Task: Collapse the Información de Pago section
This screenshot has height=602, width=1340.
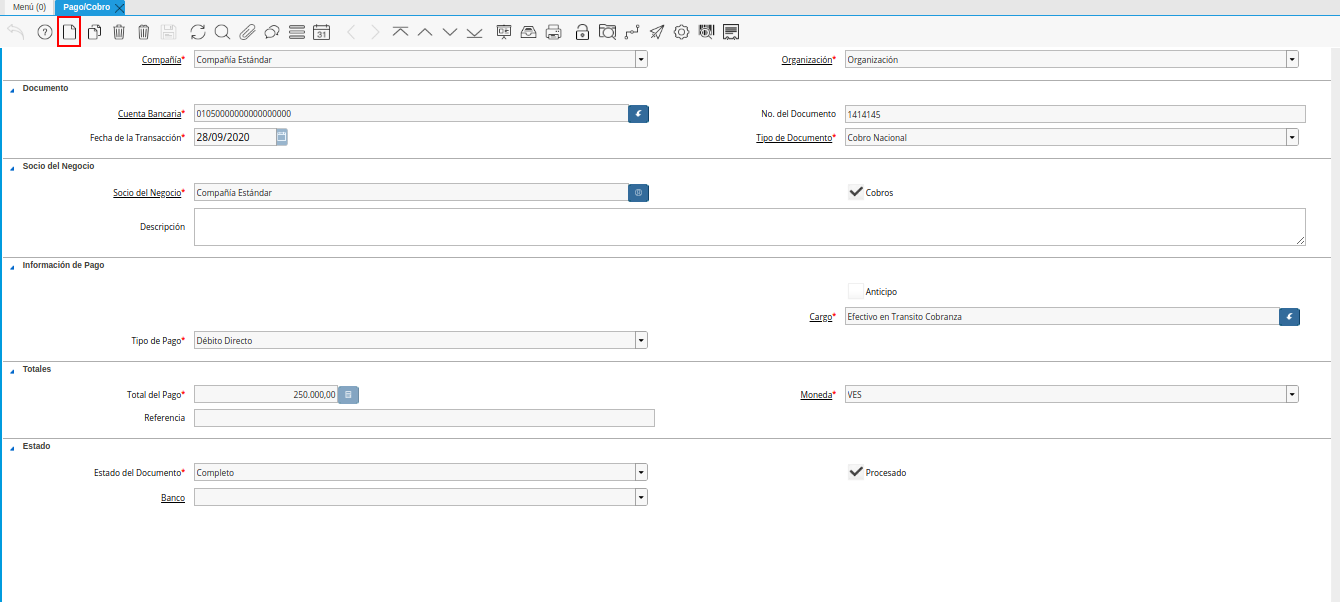Action: click(x=13, y=266)
